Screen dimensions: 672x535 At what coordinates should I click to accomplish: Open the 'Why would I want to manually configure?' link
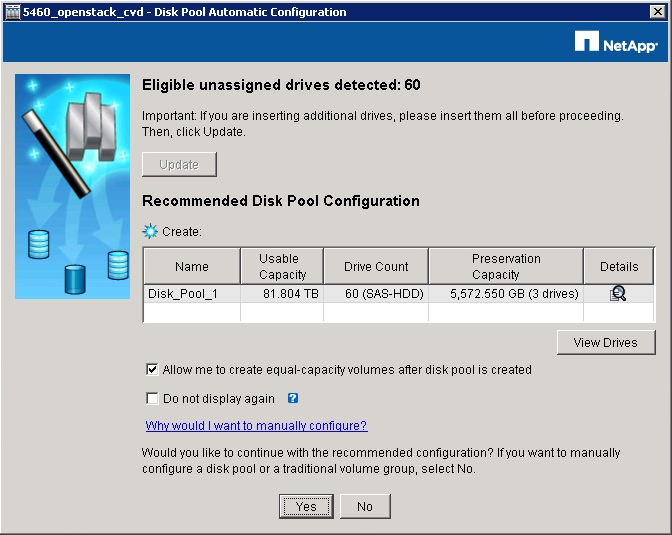click(256, 426)
